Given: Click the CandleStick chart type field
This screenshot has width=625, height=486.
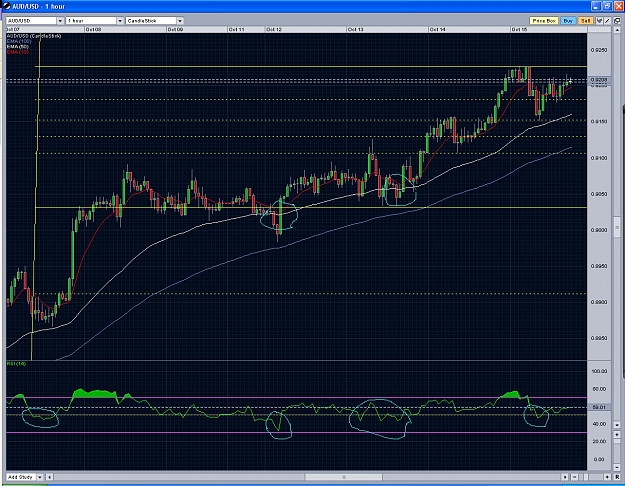Looking at the screenshot, I should [151, 21].
